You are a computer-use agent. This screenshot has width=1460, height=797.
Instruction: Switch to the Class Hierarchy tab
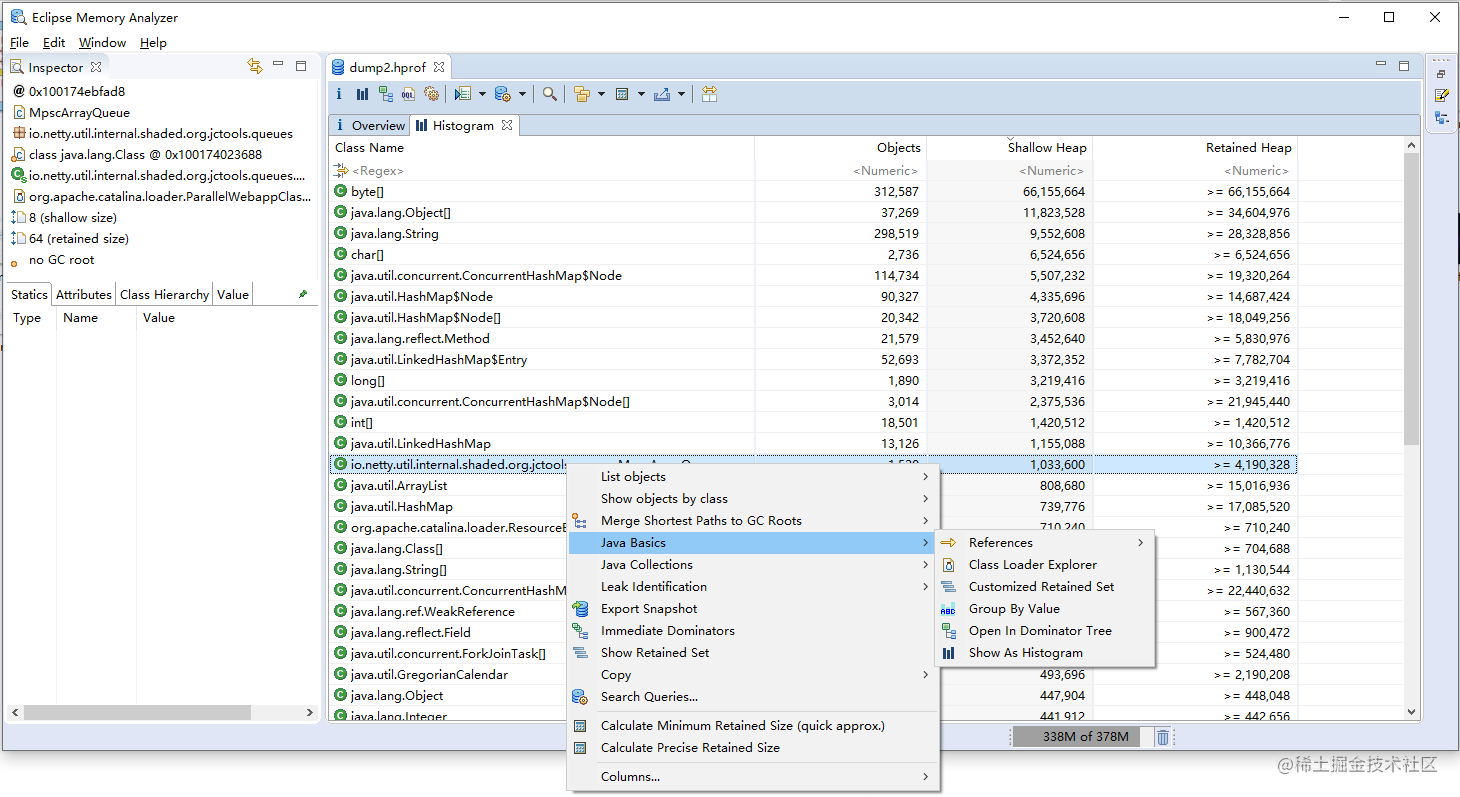(x=164, y=294)
